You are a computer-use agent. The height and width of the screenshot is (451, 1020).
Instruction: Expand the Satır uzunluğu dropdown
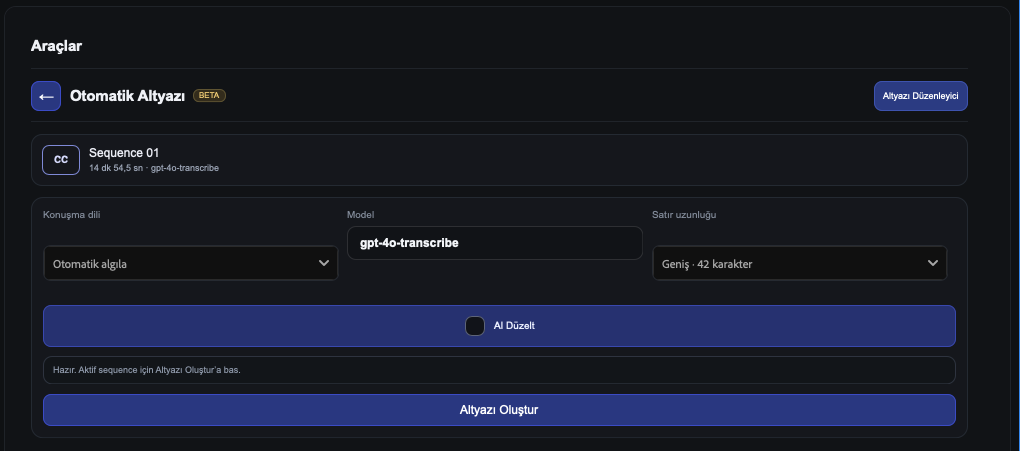(799, 263)
